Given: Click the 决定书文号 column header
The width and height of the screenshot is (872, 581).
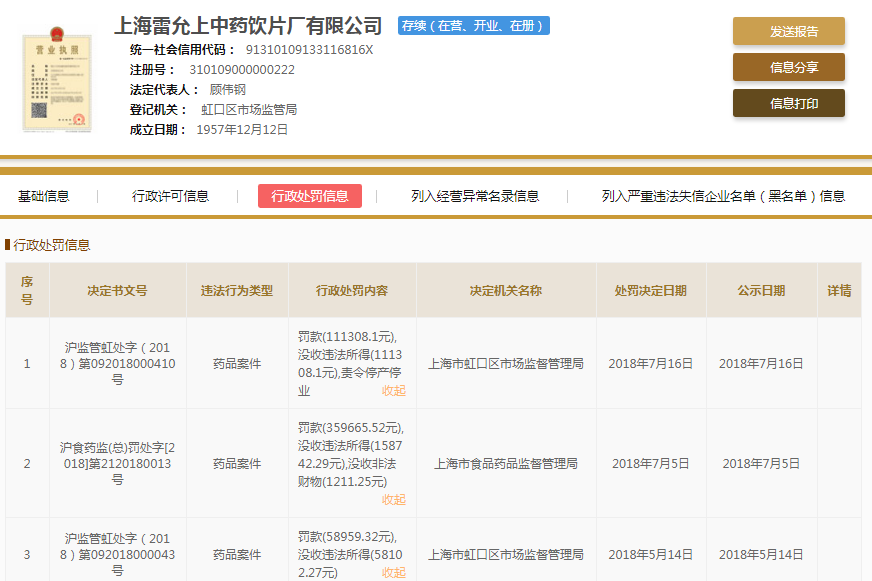Looking at the screenshot, I should tap(117, 291).
